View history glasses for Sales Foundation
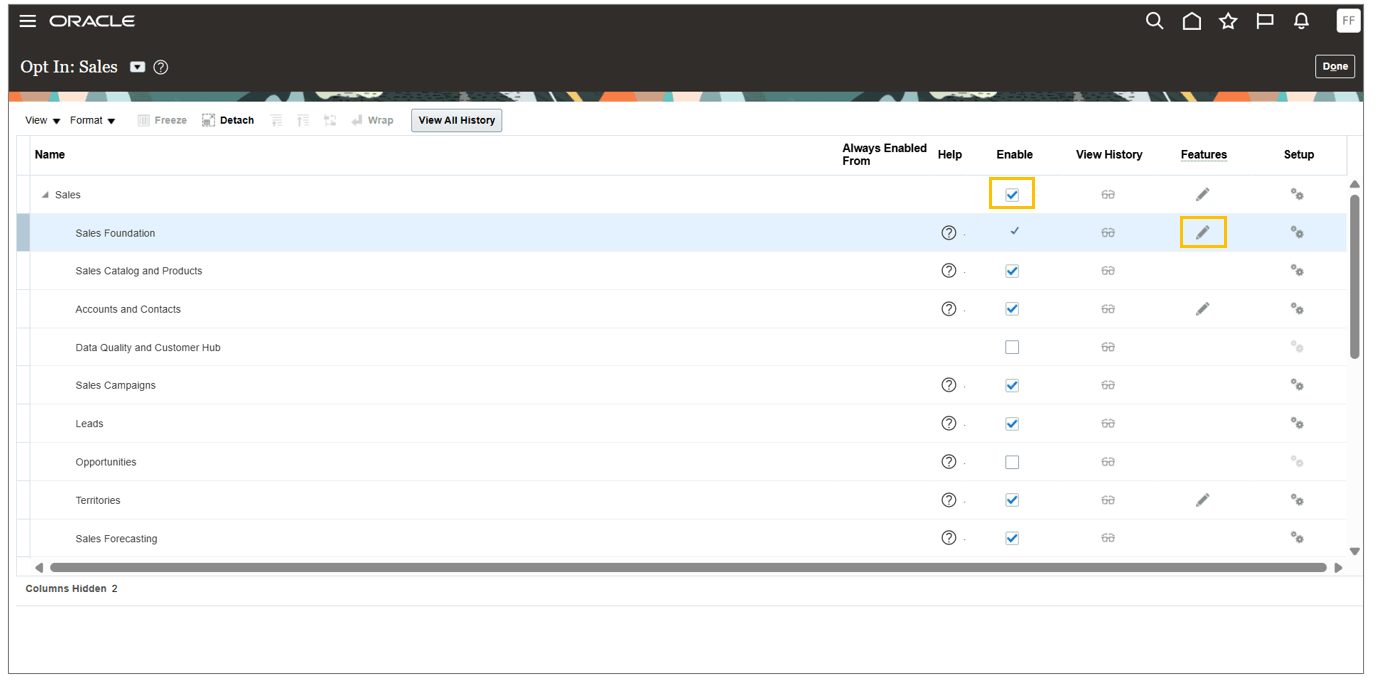Image resolution: width=1380 pixels, height=681 pixels. [1108, 233]
